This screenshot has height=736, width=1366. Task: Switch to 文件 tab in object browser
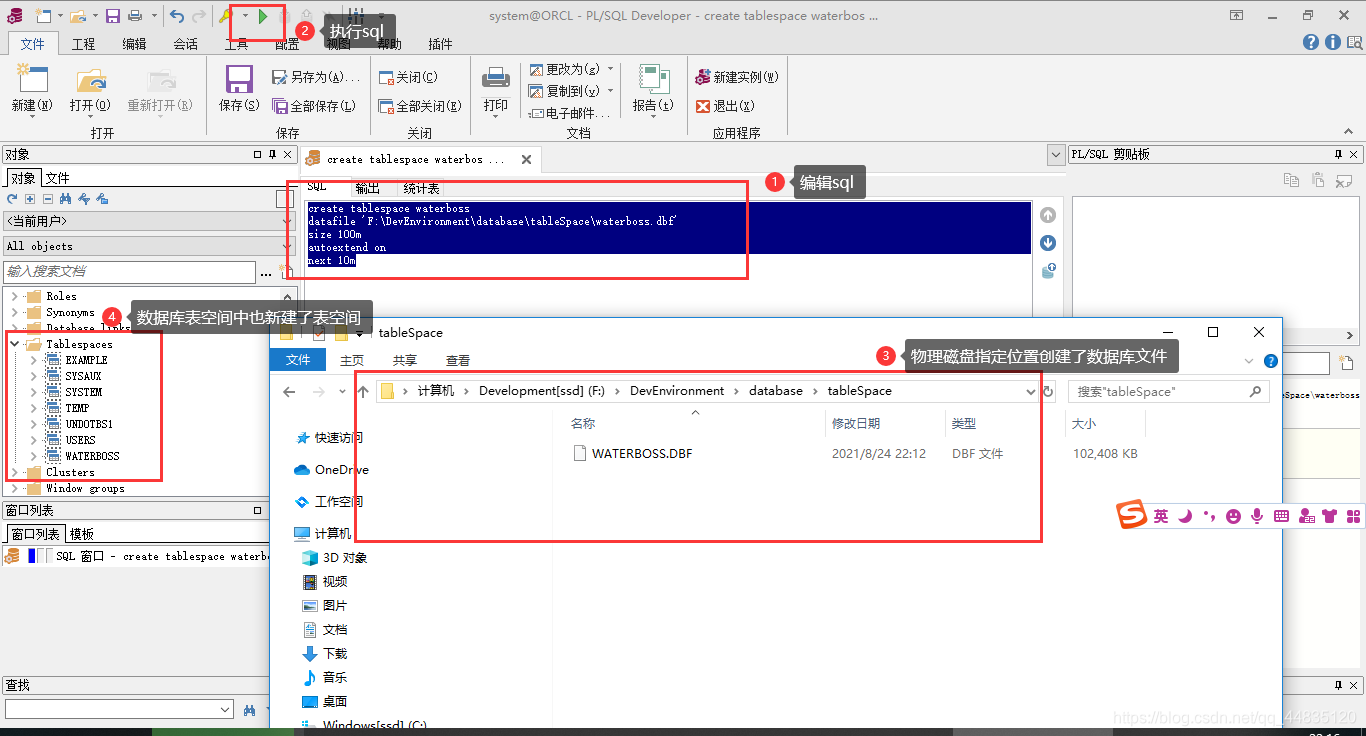[x=58, y=178]
